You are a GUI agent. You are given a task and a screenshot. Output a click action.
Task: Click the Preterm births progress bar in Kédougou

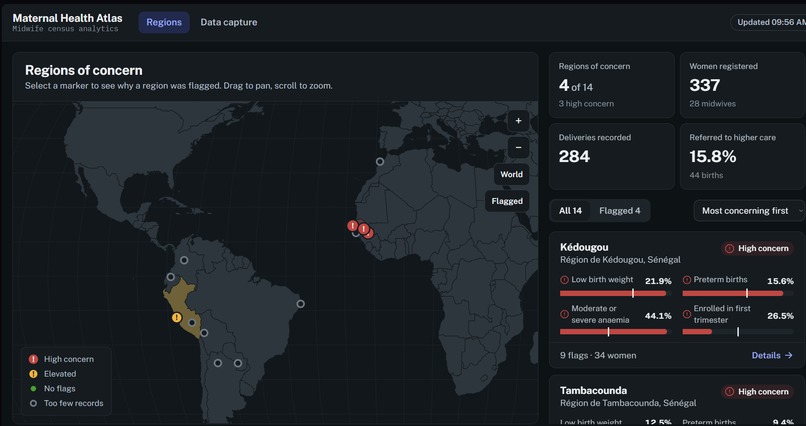738,293
